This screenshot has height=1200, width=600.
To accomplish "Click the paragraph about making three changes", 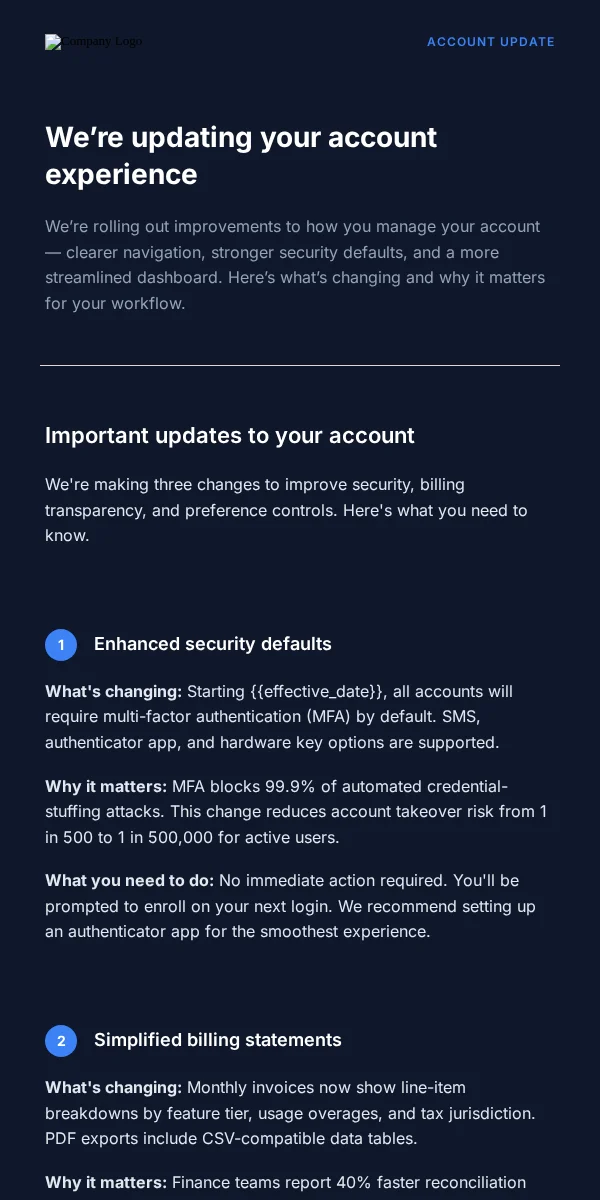I will point(286,510).
